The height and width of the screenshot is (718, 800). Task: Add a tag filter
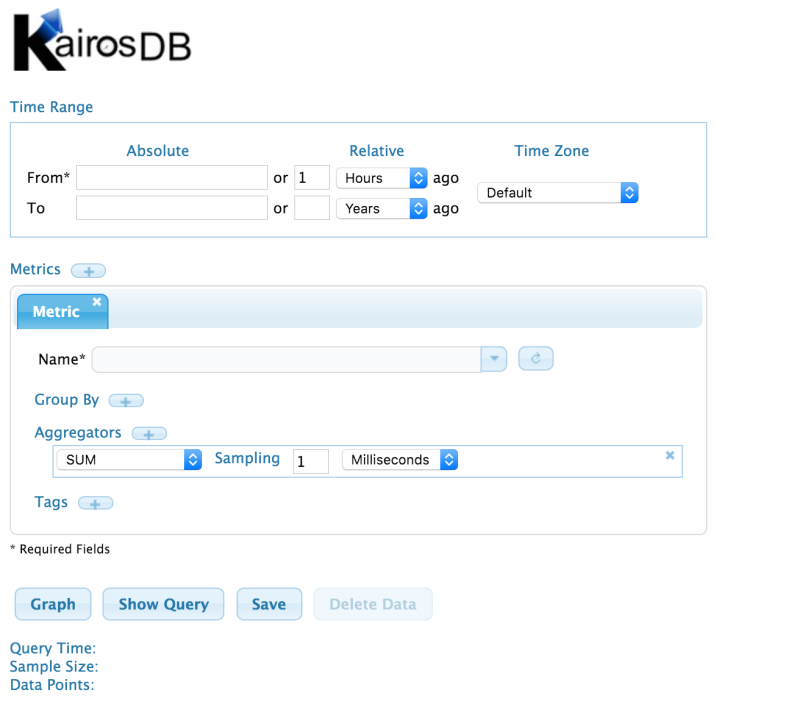coord(95,504)
